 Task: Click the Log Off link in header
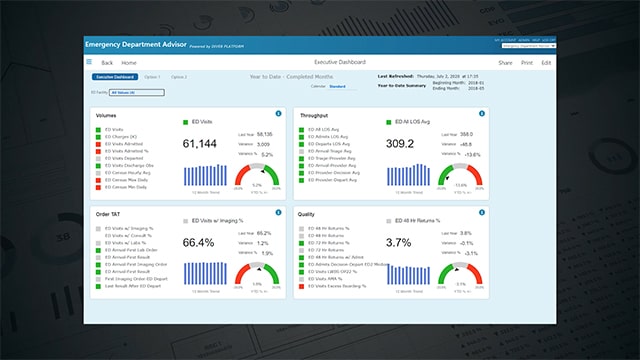pyautogui.click(x=549, y=40)
